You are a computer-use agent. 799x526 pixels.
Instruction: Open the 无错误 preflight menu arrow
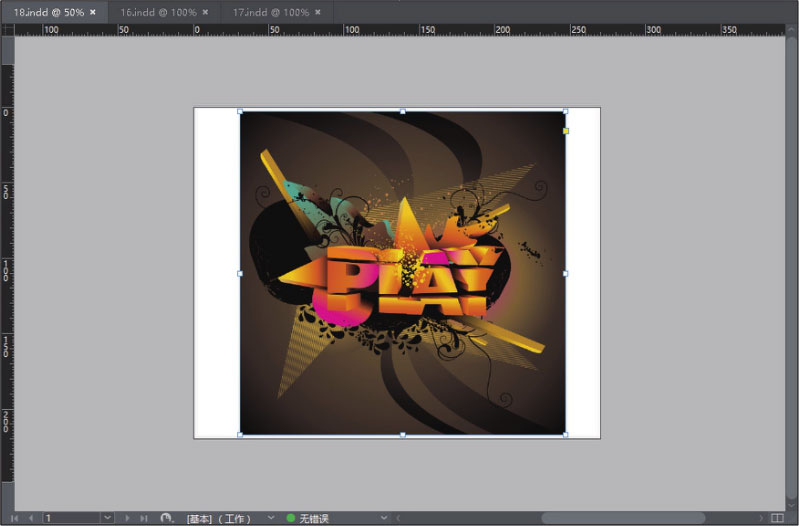point(383,518)
